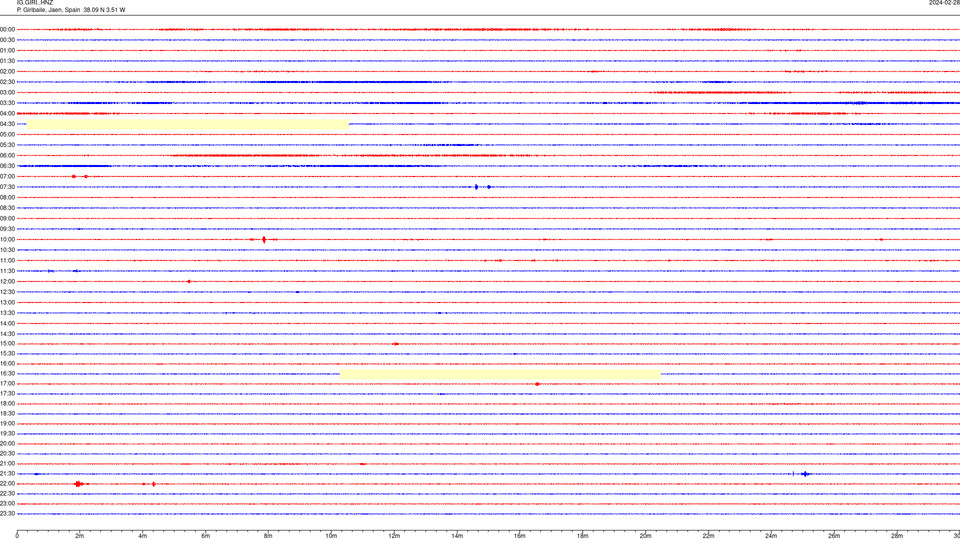Select the 17:00 time label
960x540 pixels.
(x=7, y=384)
